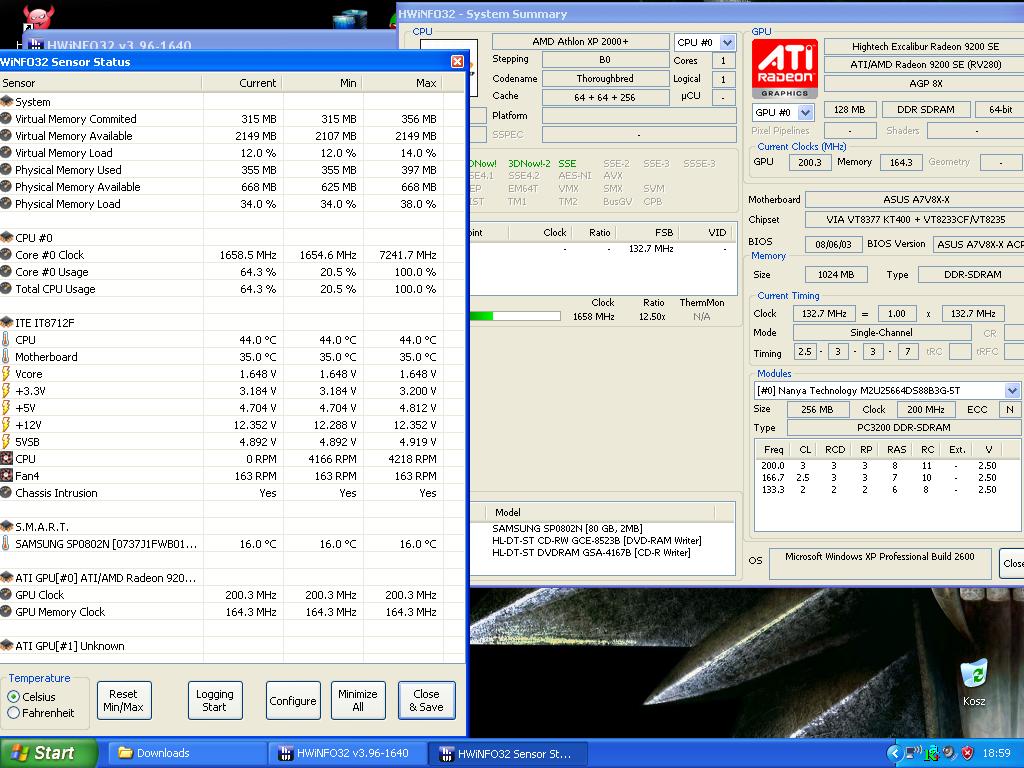Click the icon beside GPU Memory Clock

click(x=6, y=611)
